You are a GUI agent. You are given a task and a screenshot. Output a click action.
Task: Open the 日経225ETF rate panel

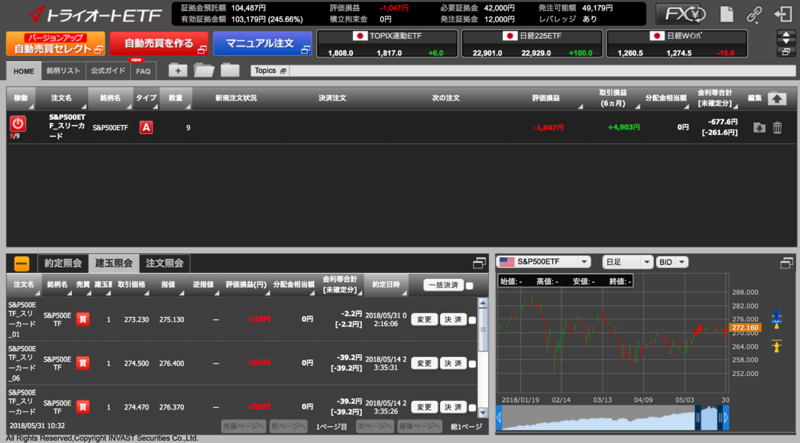point(532,43)
